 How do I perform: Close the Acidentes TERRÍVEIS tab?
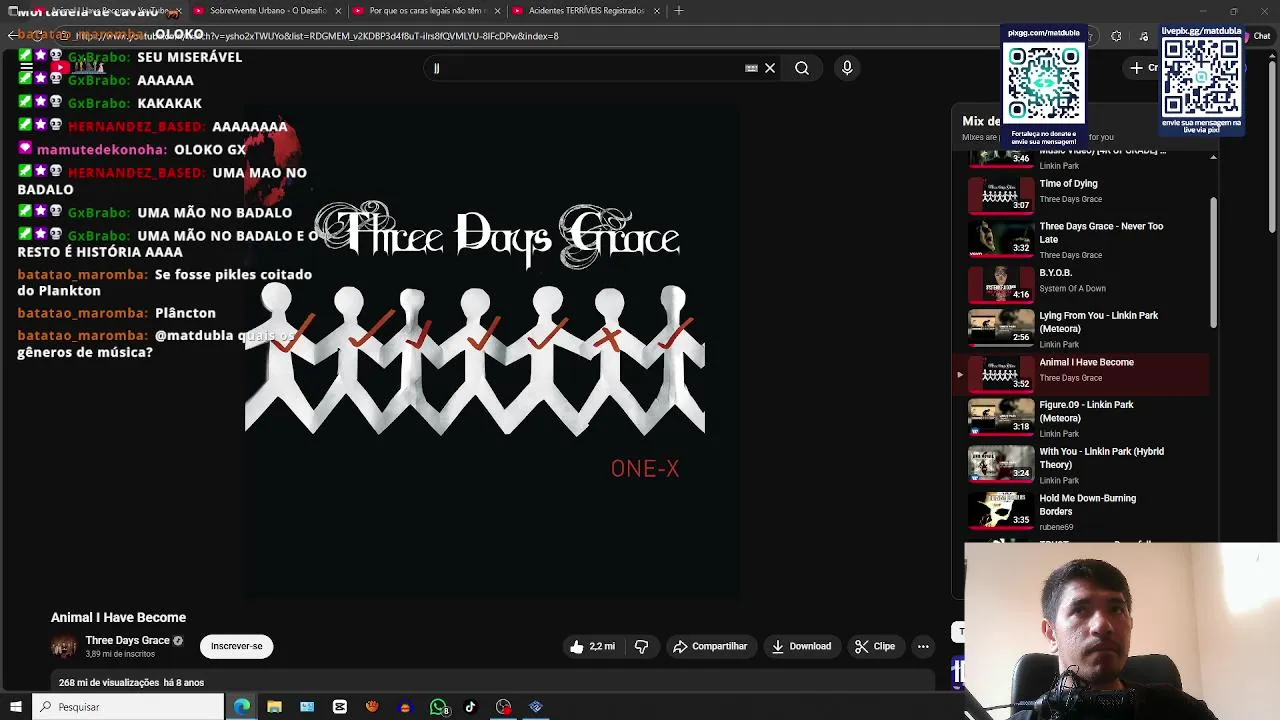656,11
